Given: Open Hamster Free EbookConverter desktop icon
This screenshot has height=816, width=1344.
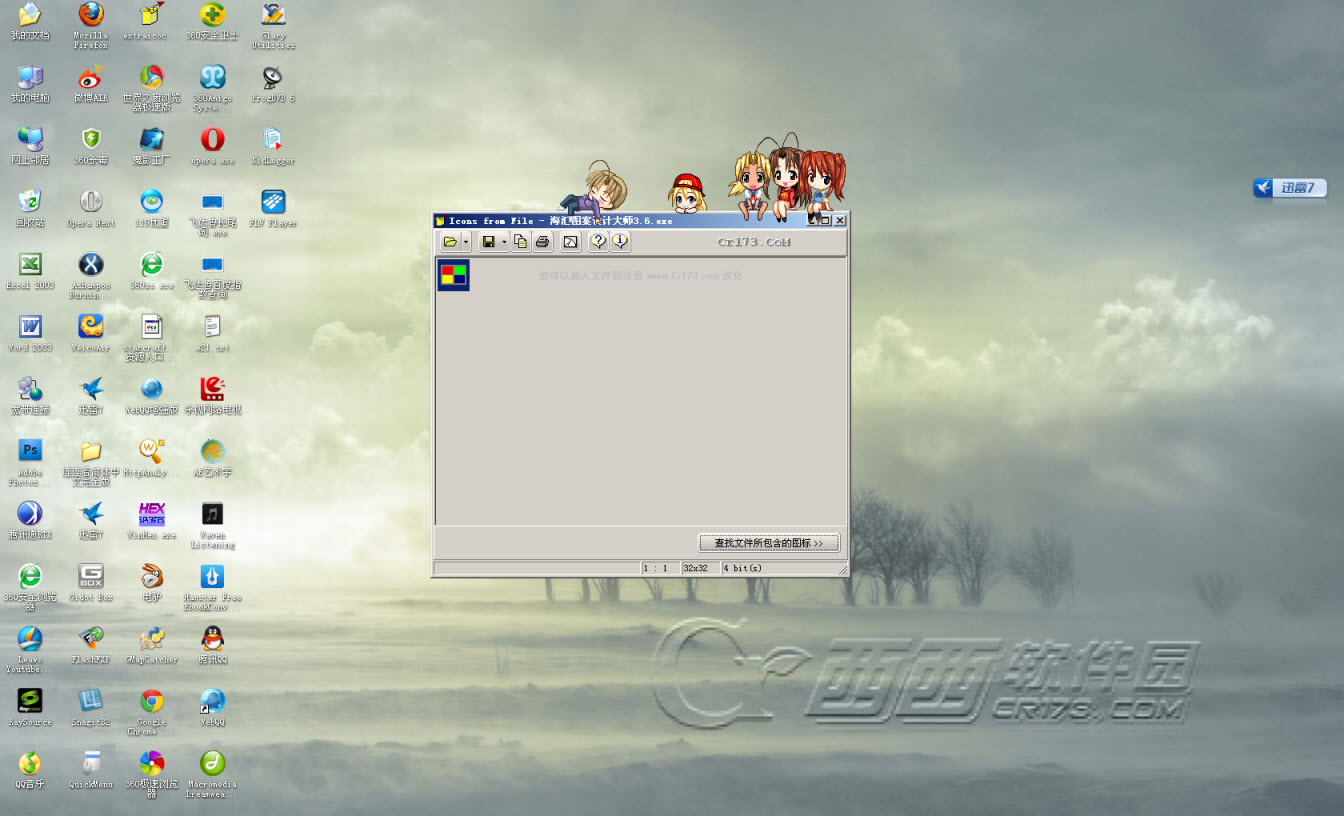Looking at the screenshot, I should [x=212, y=587].
